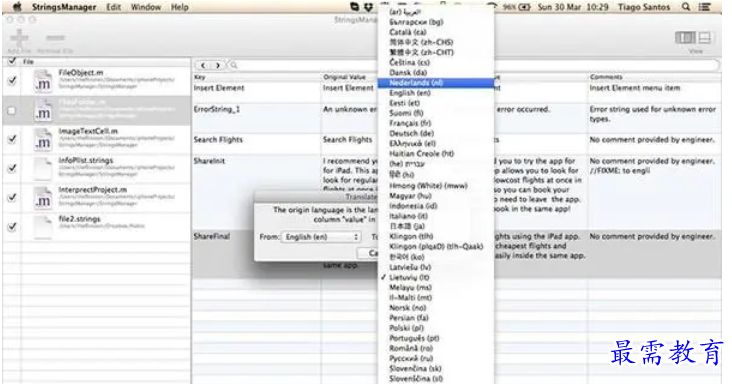Check the highlighted second file's checkbox
Image resolution: width=732 pixels, height=384 pixels.
(11, 111)
